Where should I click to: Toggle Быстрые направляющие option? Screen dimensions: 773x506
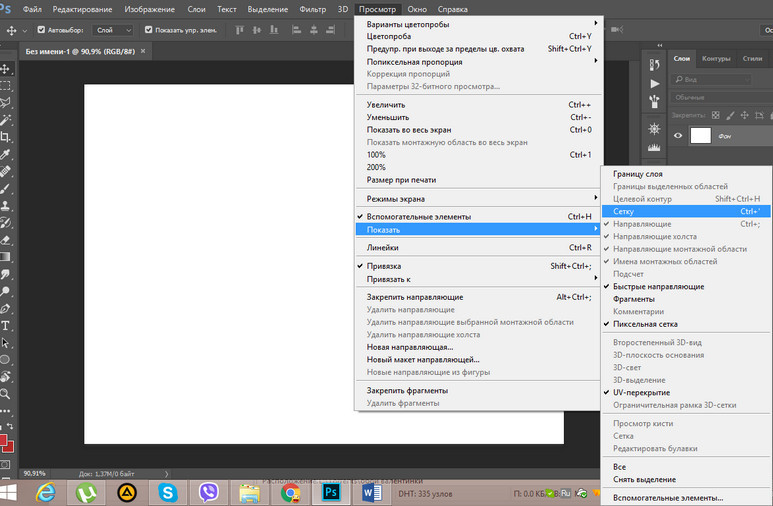[x=686, y=287]
